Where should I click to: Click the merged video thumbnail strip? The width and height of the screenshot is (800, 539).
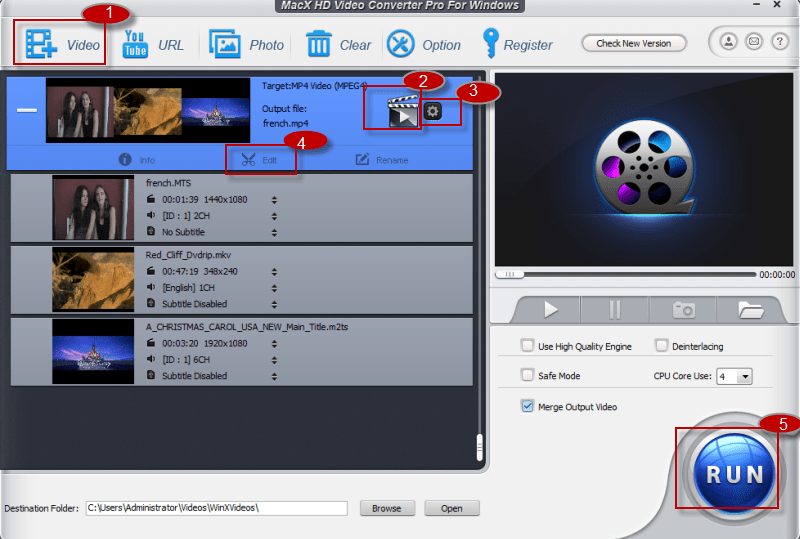click(148, 110)
